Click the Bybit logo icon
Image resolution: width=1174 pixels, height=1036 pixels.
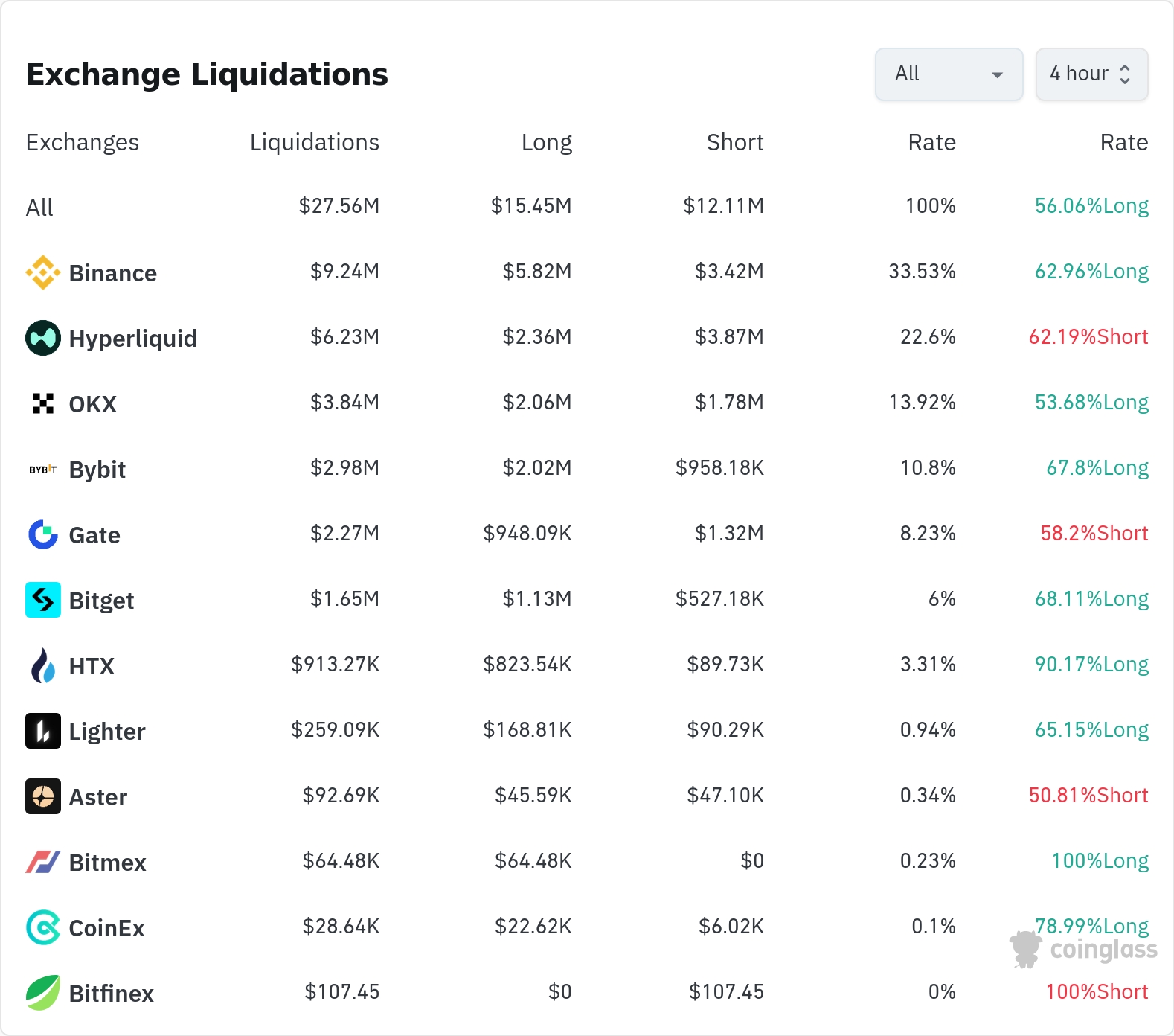pos(43,470)
